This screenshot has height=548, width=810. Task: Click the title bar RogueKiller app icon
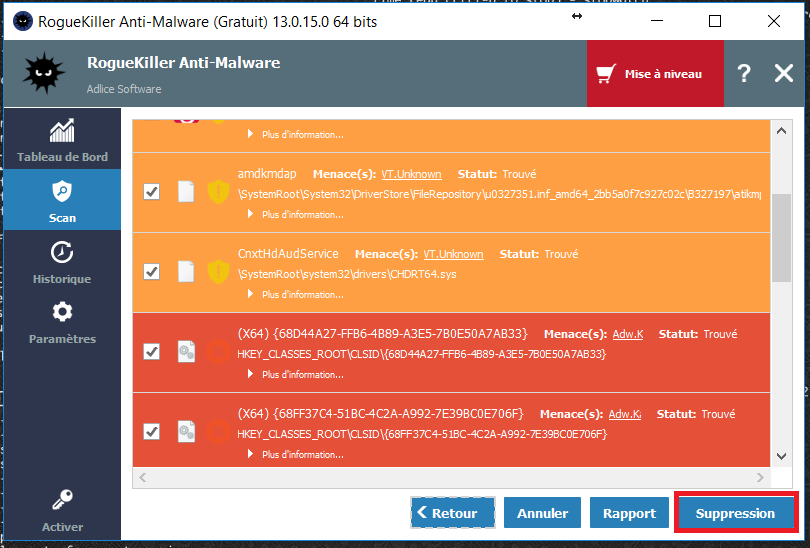23,21
